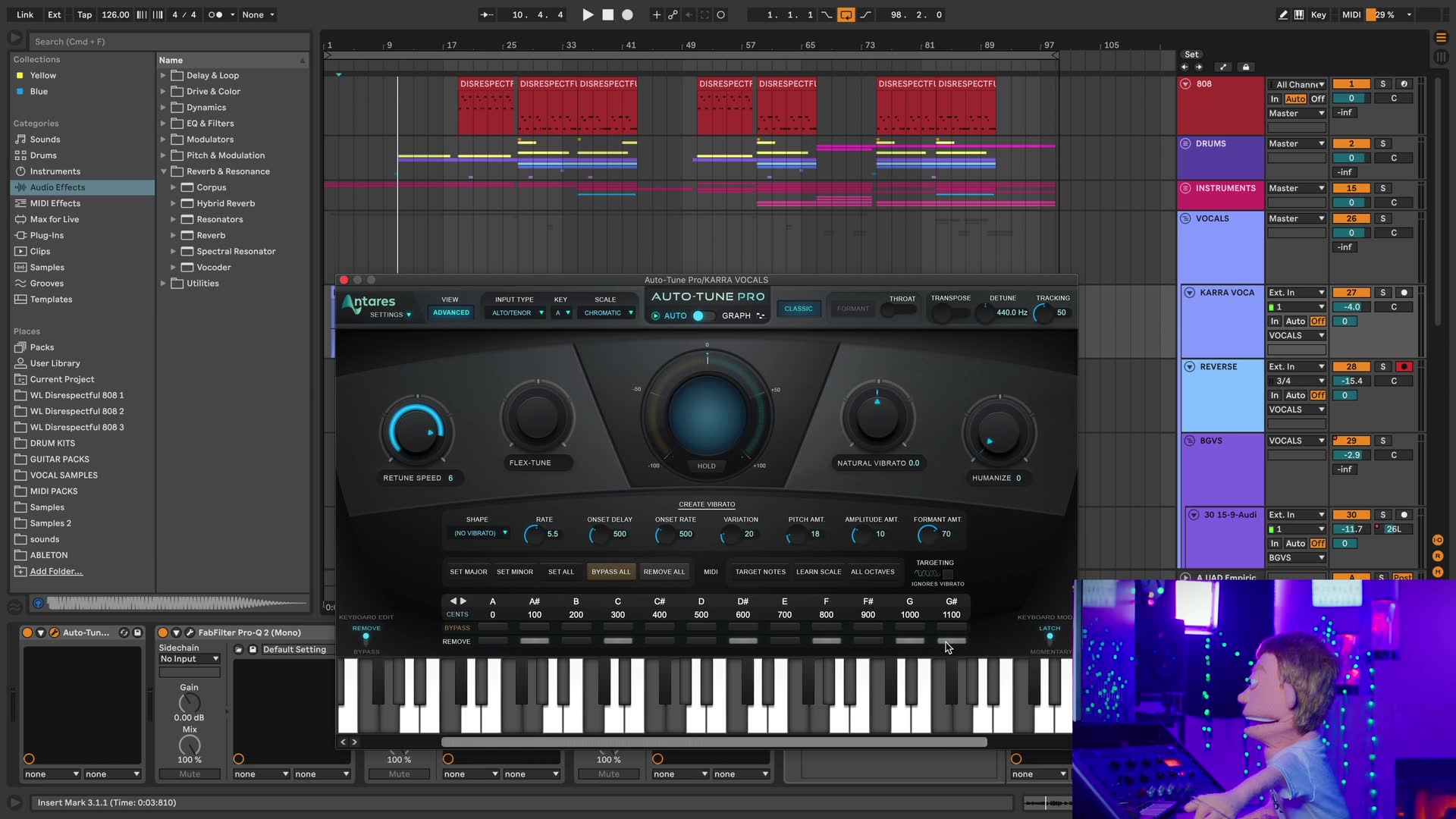Click the Draw Mode pencil icon
The height and width of the screenshot is (819, 1456).
pyautogui.click(x=1282, y=14)
